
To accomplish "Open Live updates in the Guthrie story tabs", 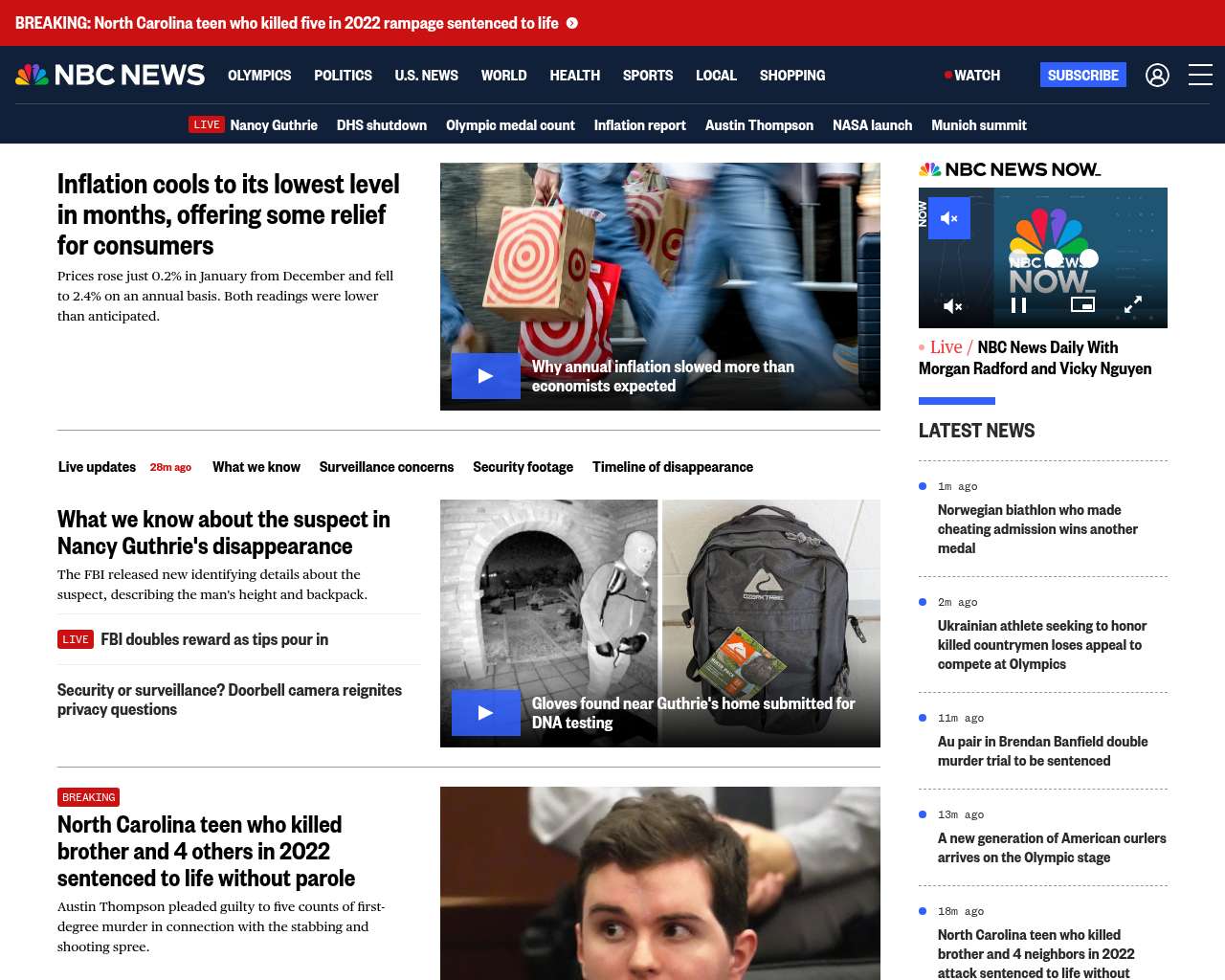I will click(97, 467).
